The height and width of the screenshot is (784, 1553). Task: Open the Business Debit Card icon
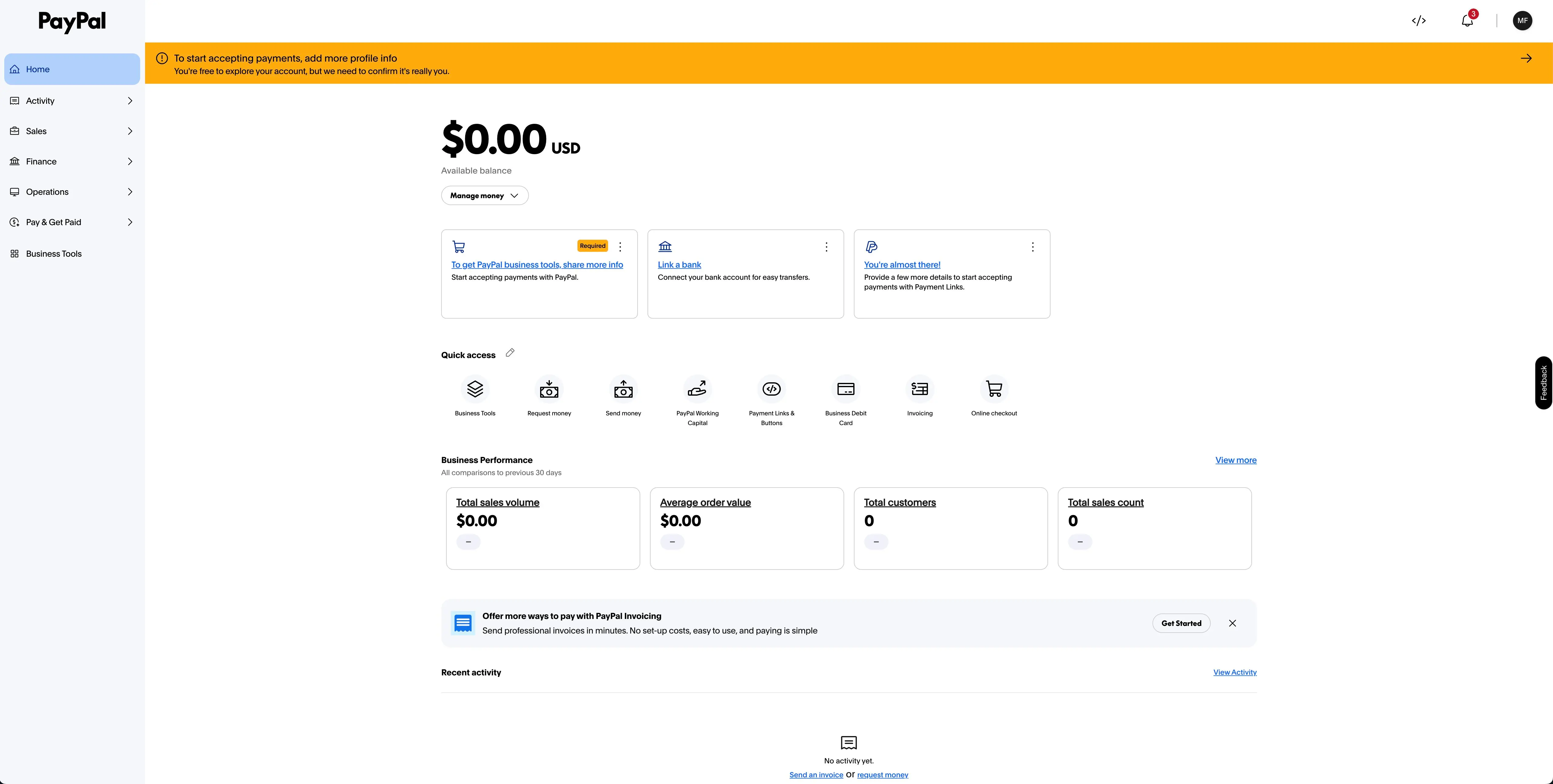[846, 389]
